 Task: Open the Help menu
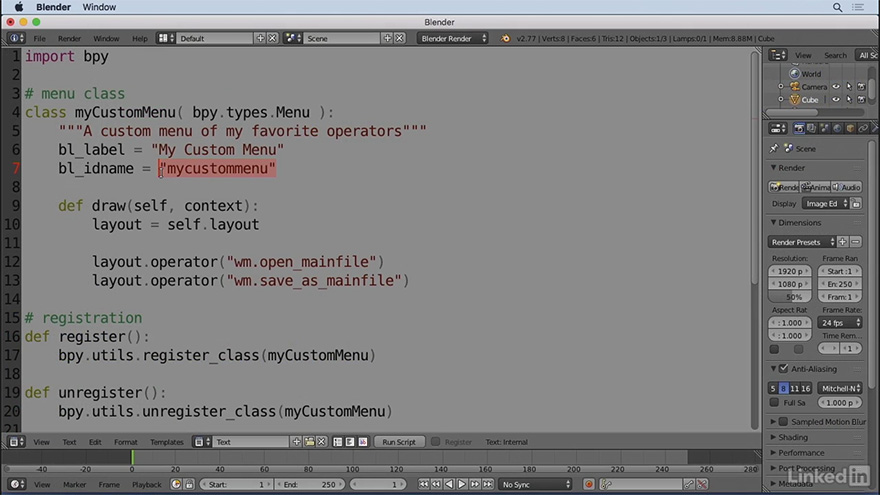click(x=140, y=38)
